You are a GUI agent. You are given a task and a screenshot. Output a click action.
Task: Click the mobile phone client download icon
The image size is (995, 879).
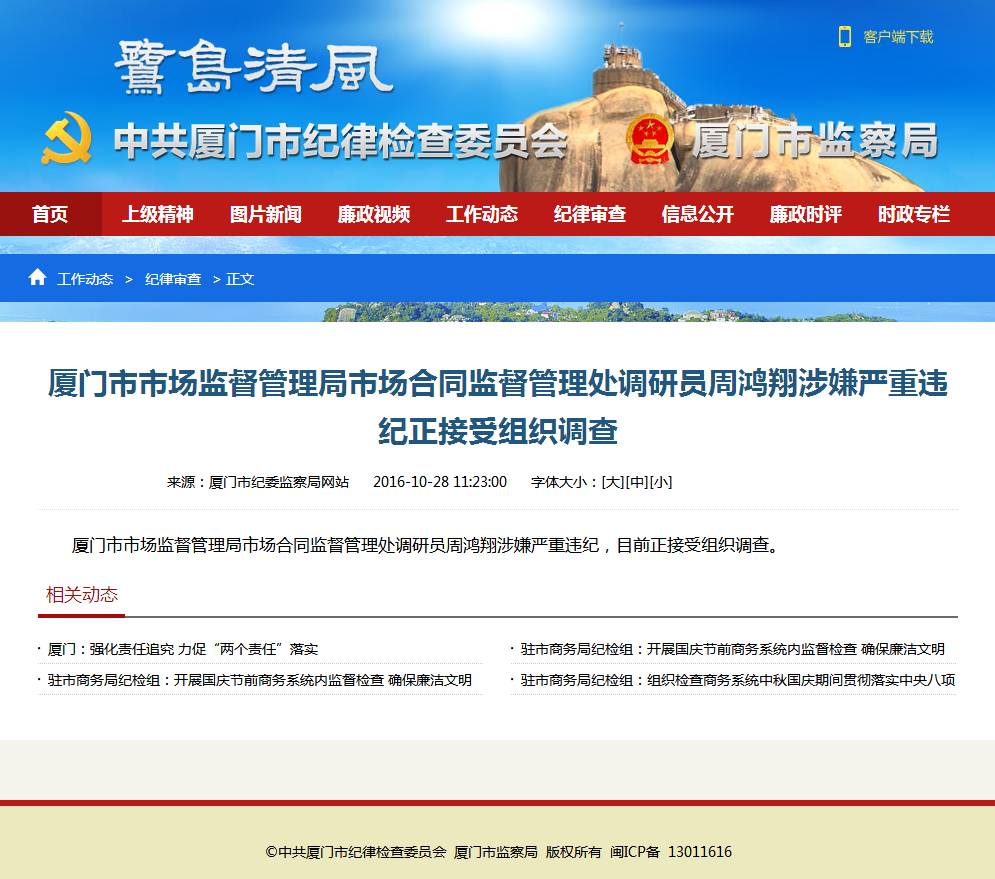(845, 37)
